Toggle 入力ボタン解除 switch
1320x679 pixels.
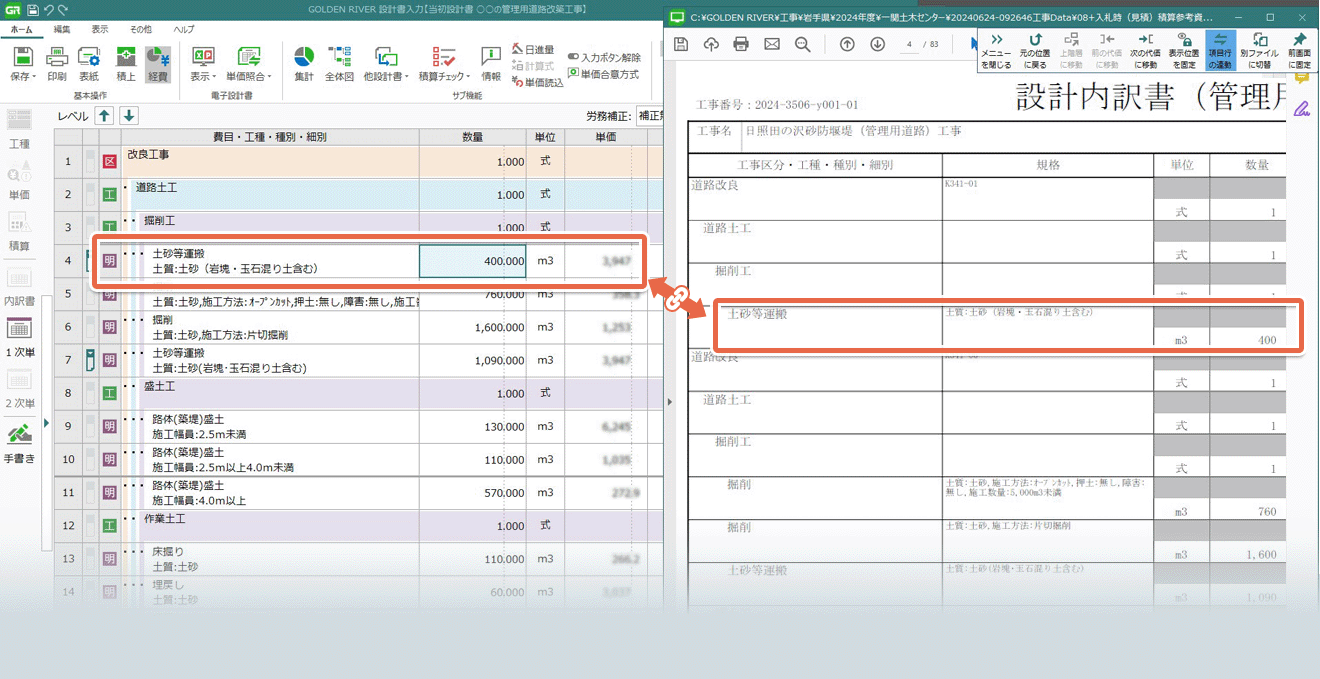604,58
